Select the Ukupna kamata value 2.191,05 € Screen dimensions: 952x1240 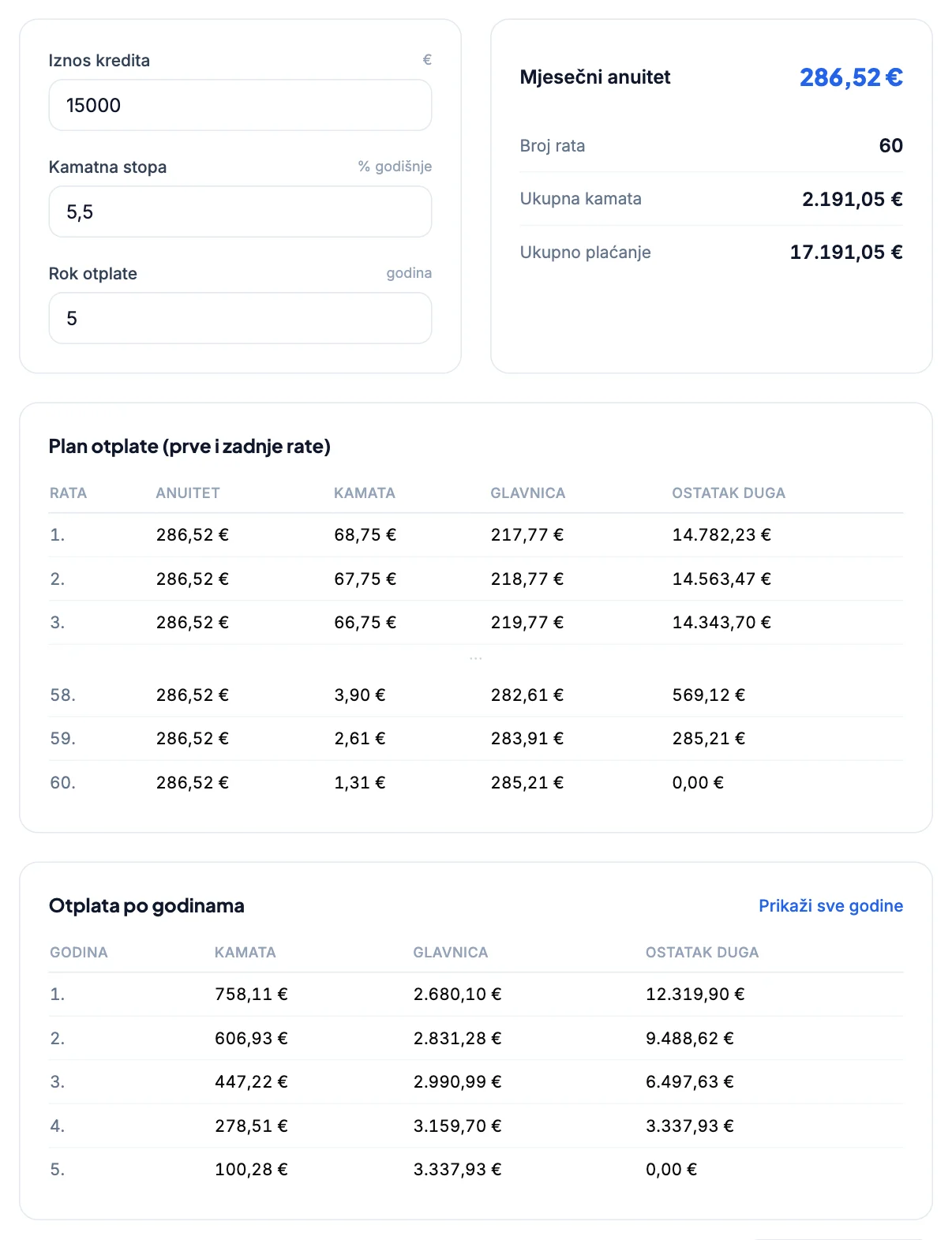click(853, 199)
